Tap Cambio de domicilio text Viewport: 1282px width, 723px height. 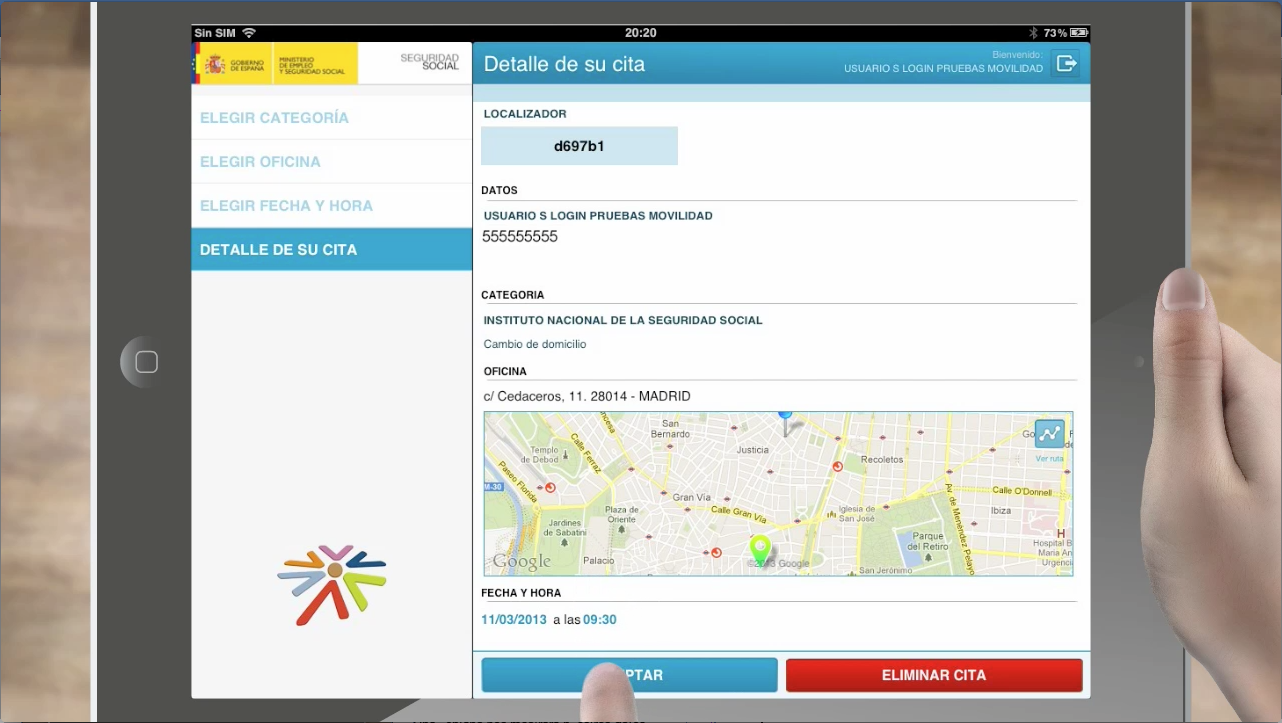pyautogui.click(x=535, y=344)
